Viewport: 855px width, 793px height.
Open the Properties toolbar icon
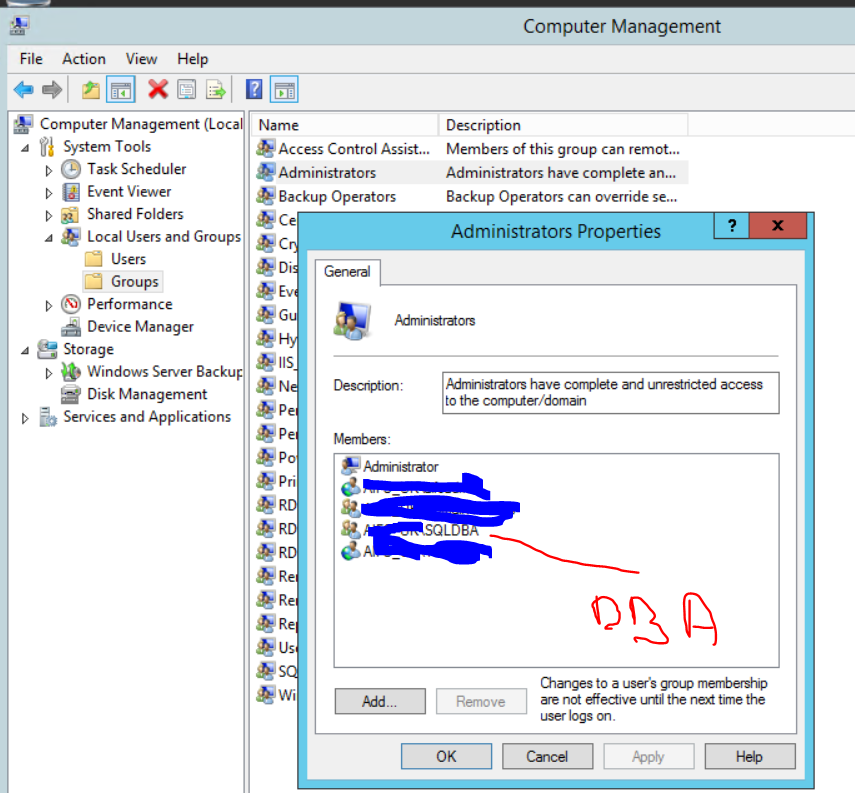[x=188, y=89]
